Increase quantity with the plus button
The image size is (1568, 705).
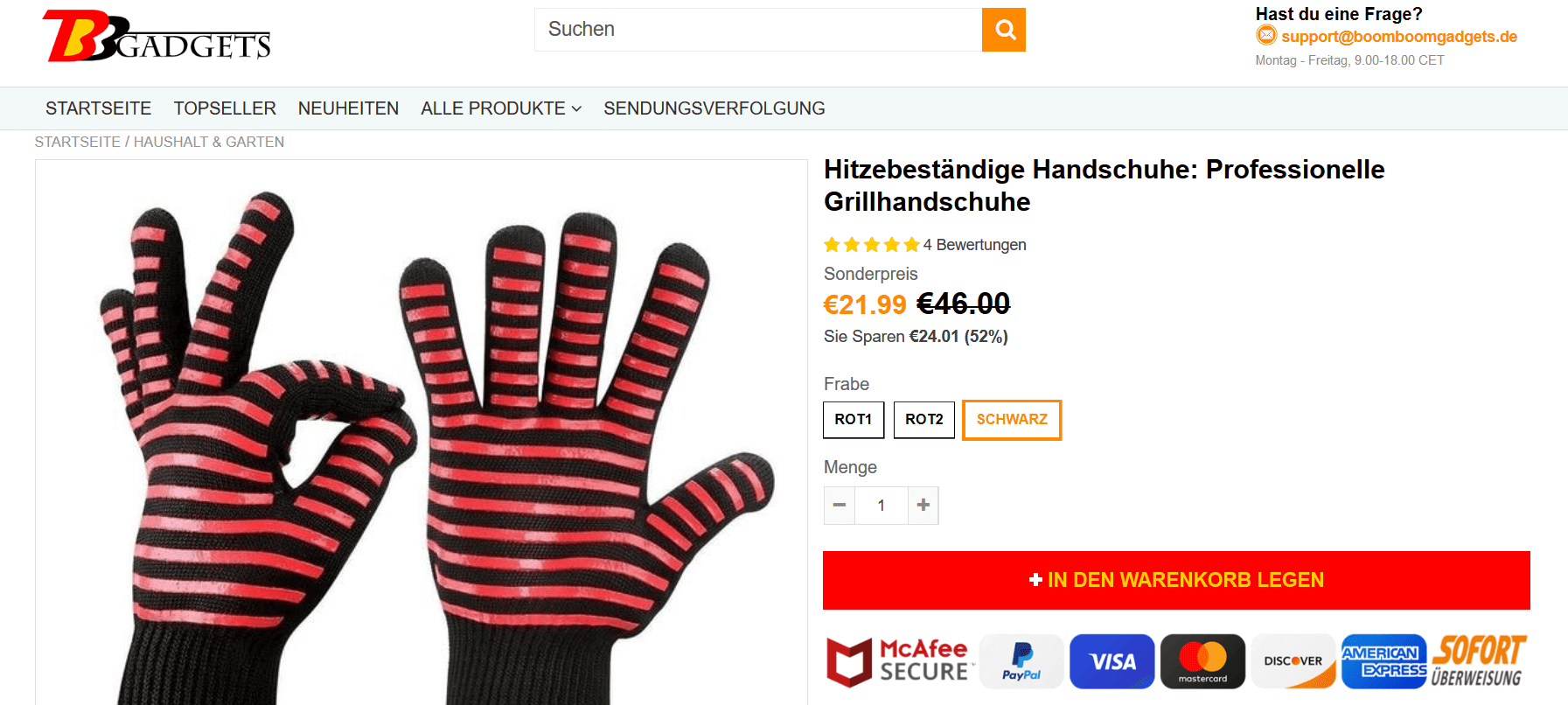pyautogui.click(x=923, y=506)
